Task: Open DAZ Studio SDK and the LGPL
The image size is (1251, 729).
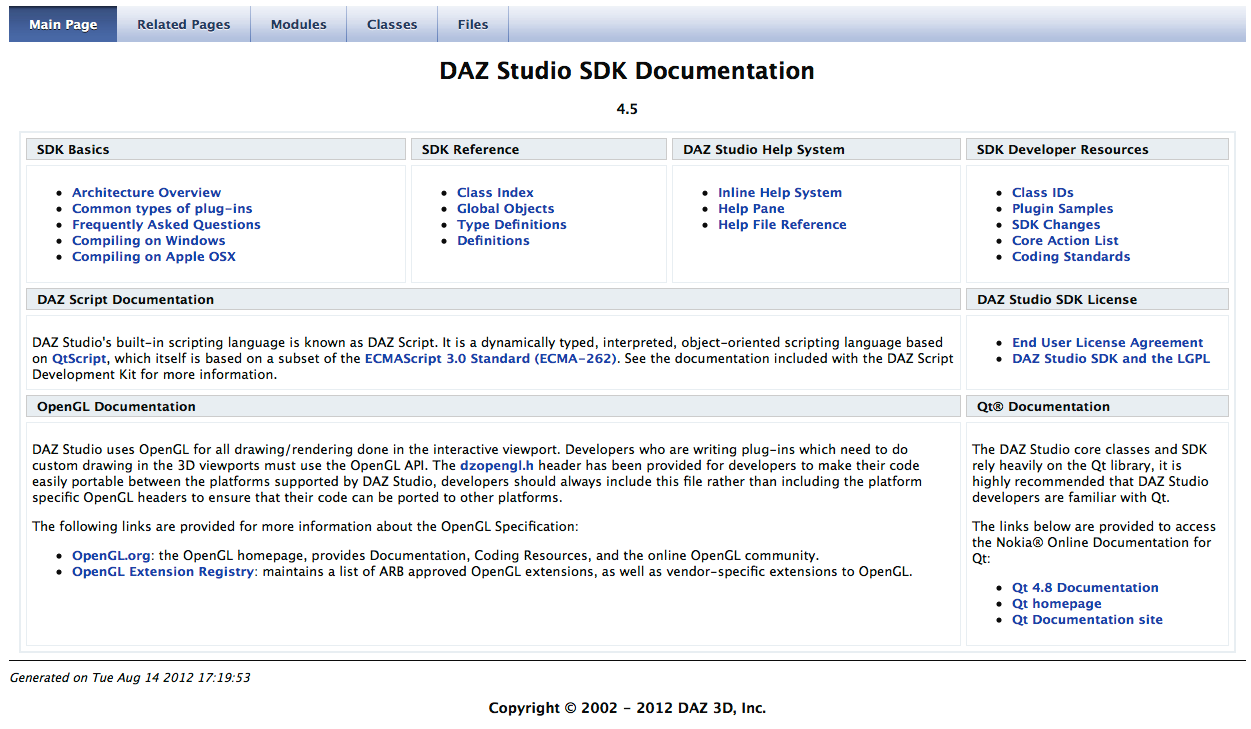Action: point(1111,359)
